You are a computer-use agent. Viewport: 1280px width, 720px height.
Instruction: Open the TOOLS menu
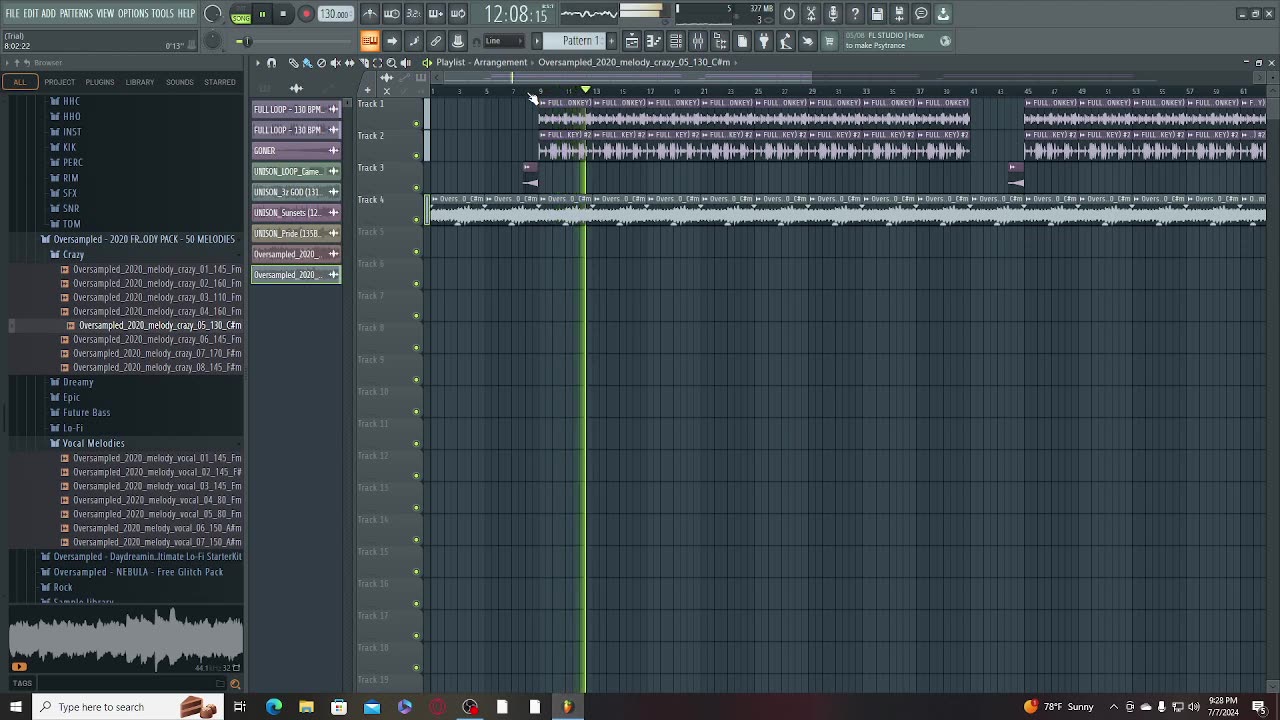[163, 13]
